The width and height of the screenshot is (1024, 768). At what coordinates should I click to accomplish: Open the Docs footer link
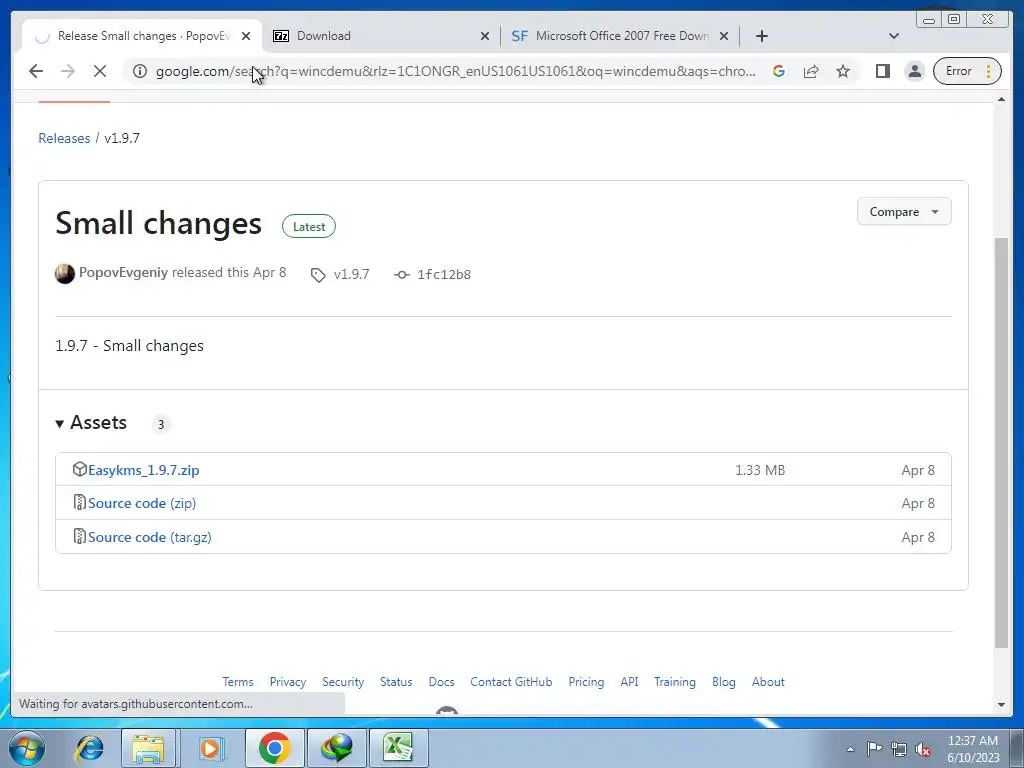(441, 682)
